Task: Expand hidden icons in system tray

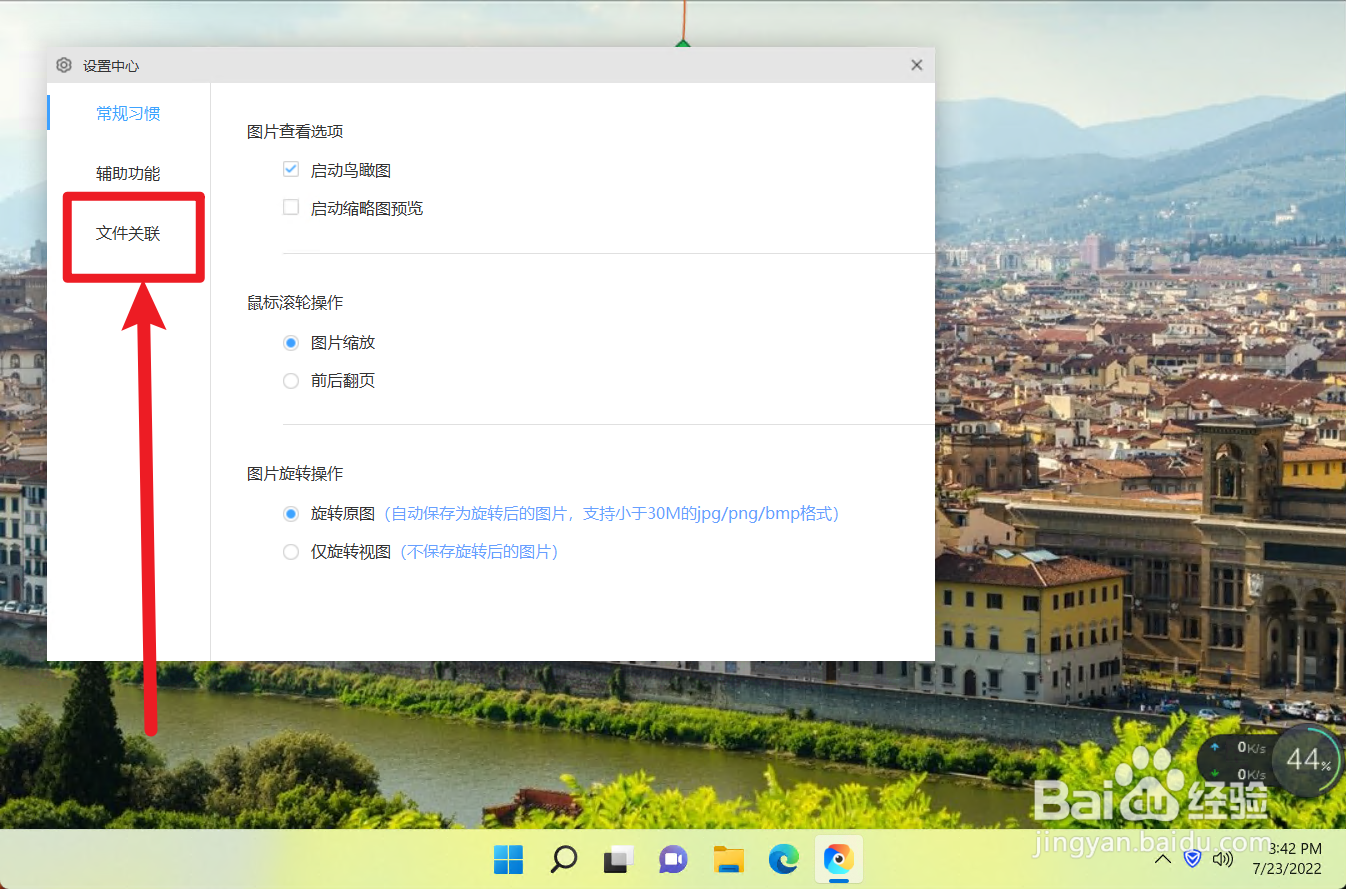Action: [1162, 858]
